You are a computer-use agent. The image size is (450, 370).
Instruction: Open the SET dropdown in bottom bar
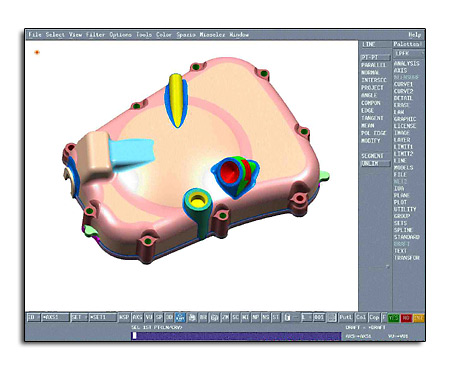79,317
